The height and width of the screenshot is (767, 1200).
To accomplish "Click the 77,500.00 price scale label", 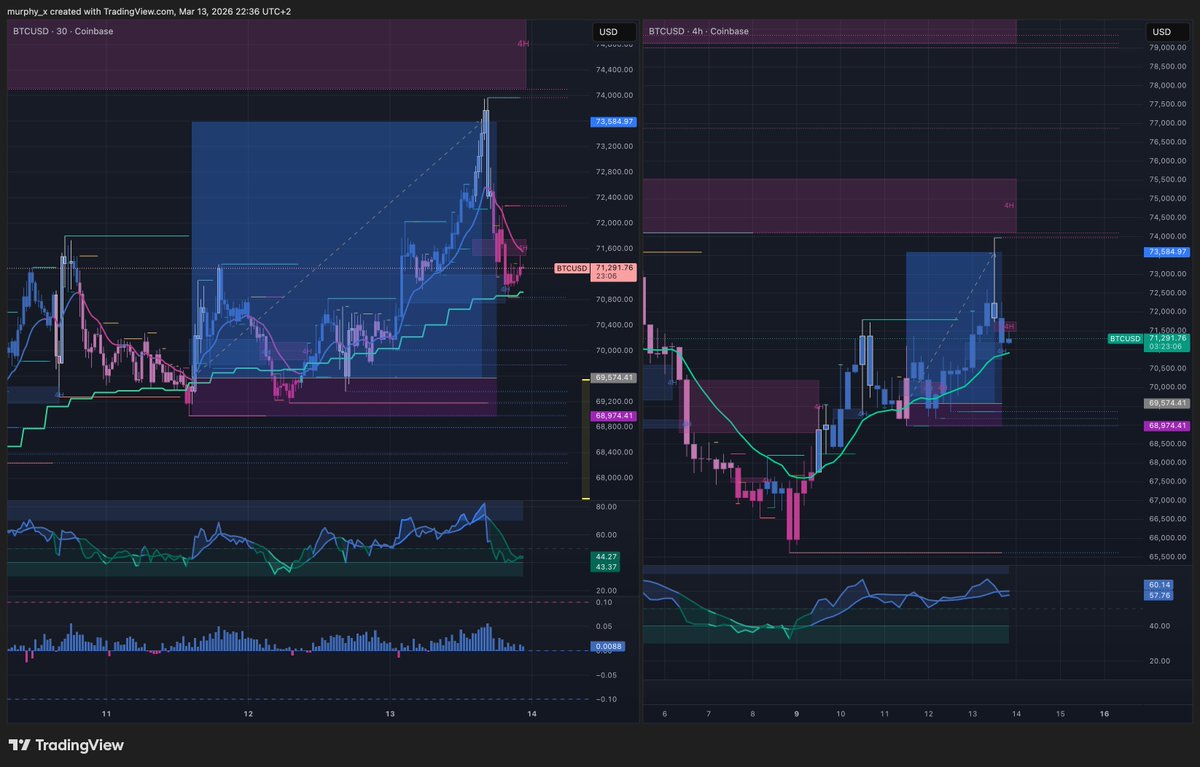I will coord(1166,104).
